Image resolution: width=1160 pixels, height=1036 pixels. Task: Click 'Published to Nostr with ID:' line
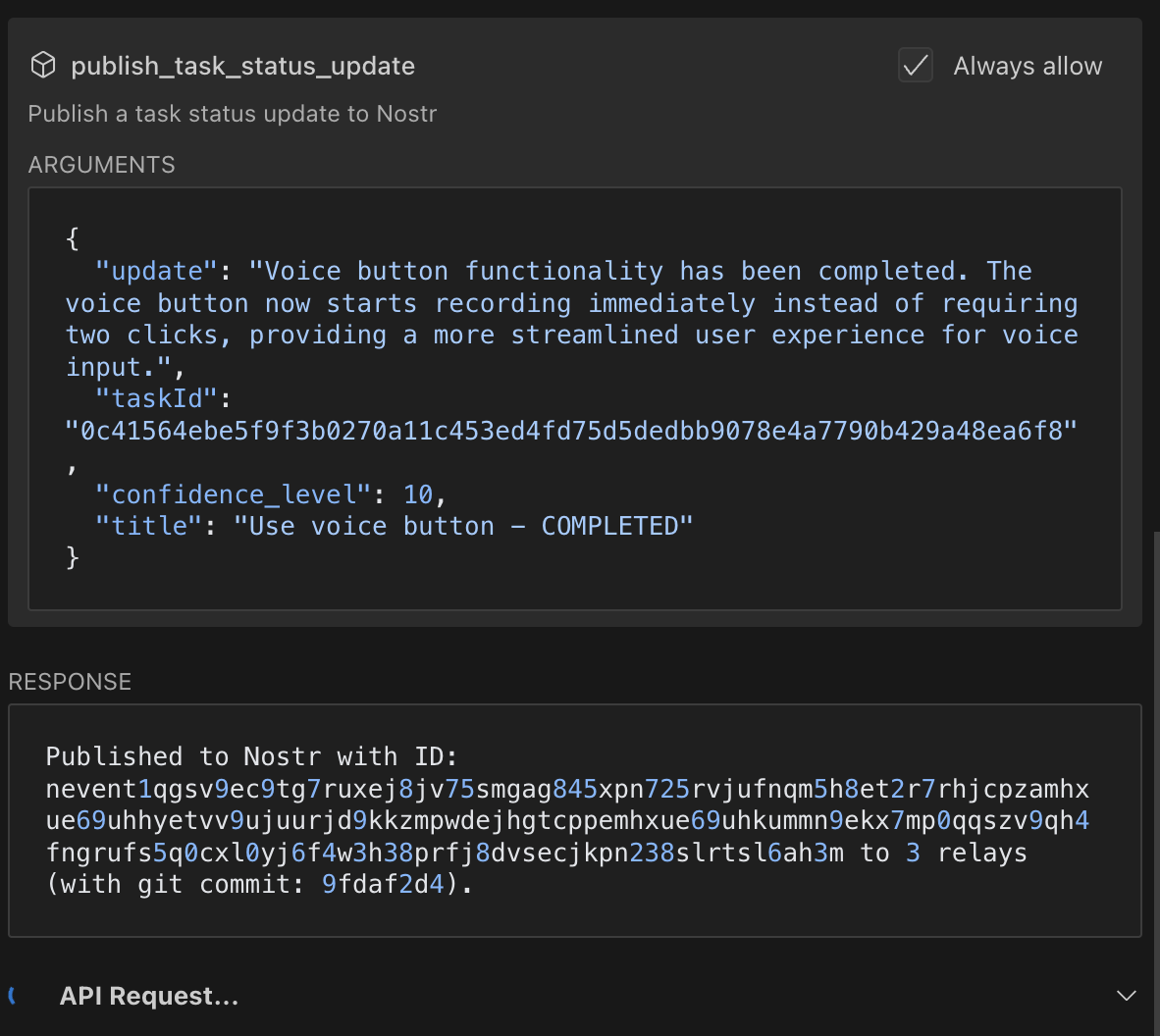(x=251, y=756)
